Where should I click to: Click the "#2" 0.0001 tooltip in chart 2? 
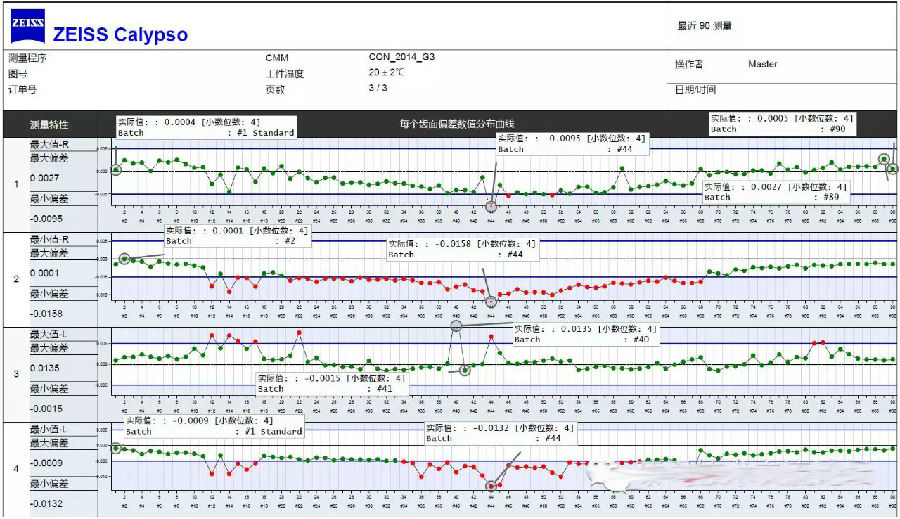(238, 235)
